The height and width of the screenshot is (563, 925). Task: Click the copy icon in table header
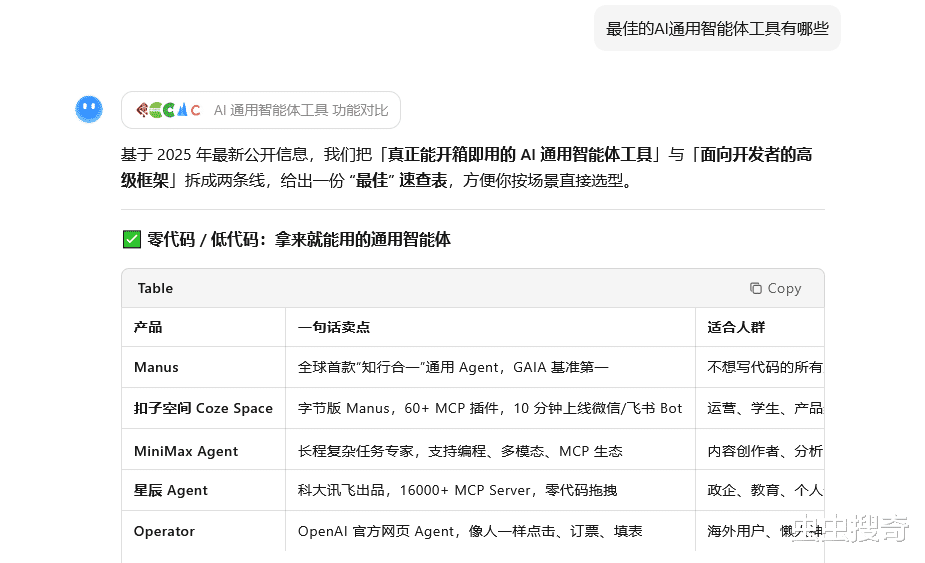coord(756,288)
